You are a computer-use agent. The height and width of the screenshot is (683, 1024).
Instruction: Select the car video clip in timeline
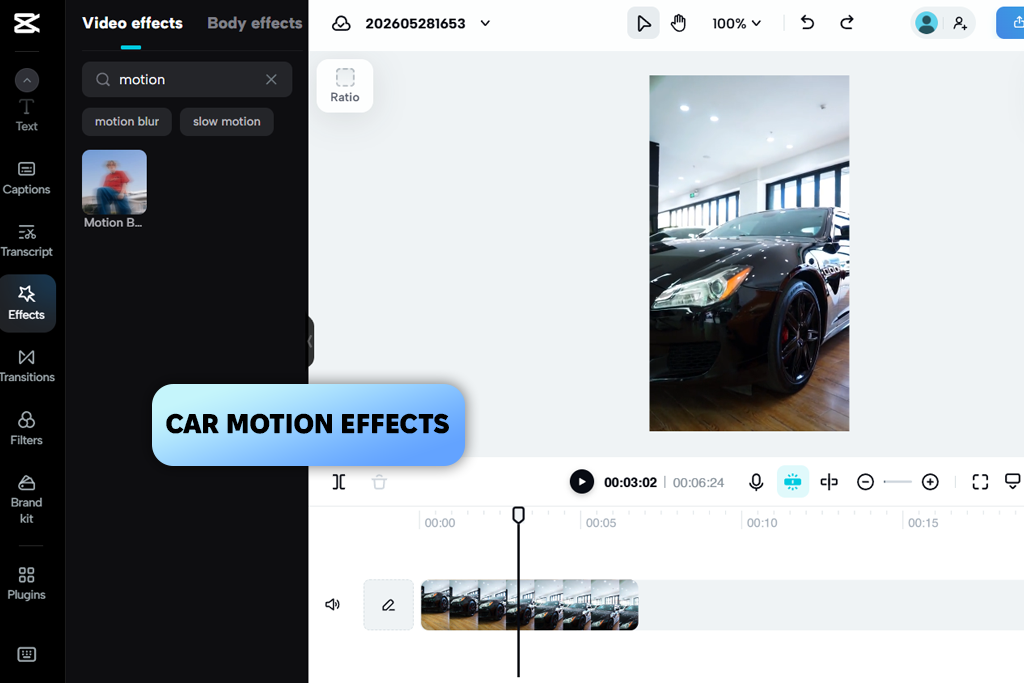pos(530,605)
